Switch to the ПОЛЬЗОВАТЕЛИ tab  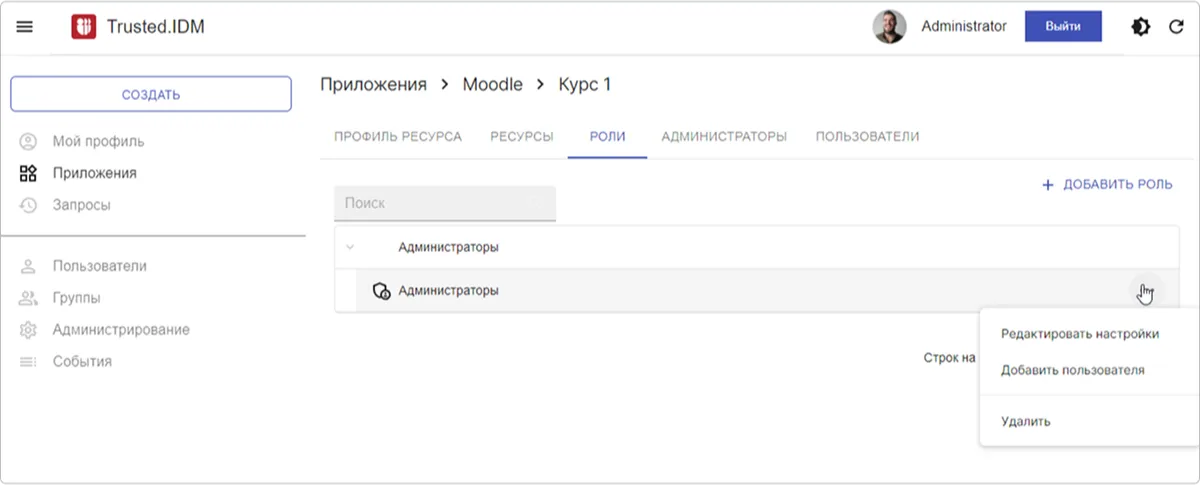(867, 137)
